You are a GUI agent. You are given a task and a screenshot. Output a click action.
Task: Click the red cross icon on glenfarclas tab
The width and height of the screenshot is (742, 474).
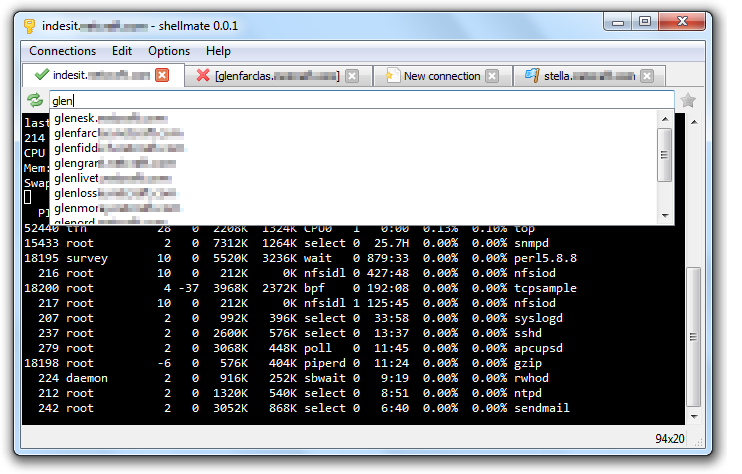point(203,75)
